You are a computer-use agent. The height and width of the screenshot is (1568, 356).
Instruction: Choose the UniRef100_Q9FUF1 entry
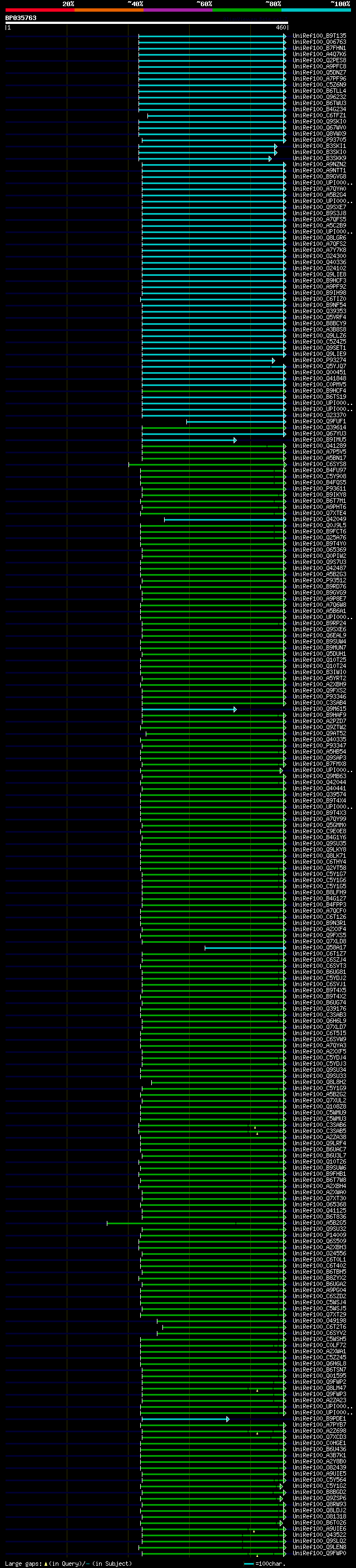319,421
